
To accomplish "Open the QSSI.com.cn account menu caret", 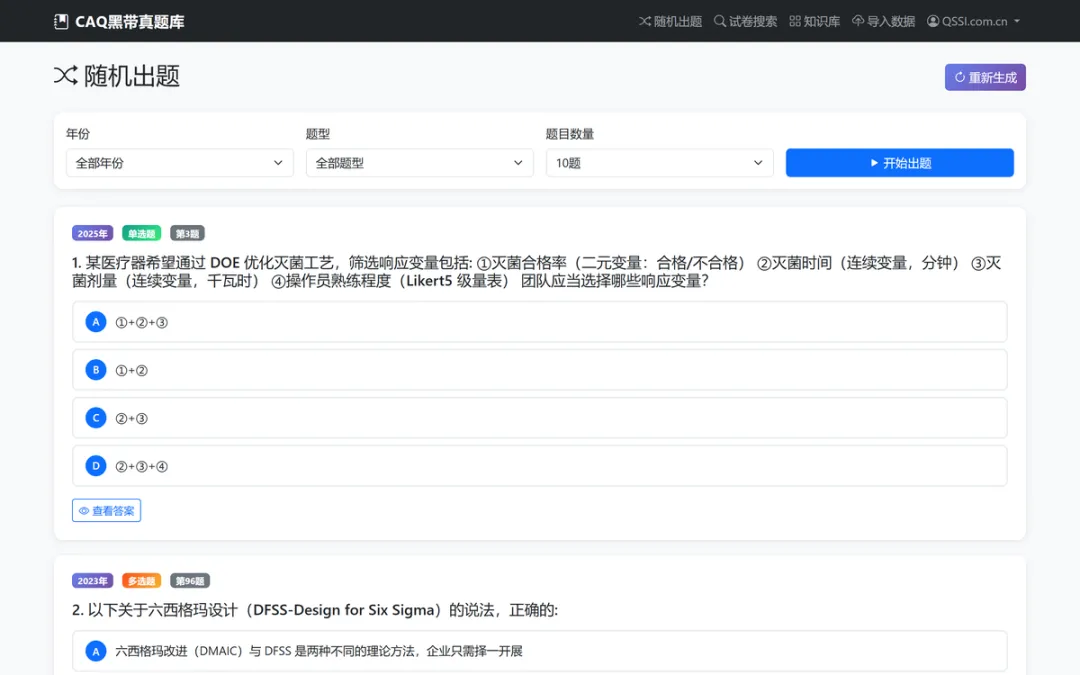I will click(x=1017, y=21).
